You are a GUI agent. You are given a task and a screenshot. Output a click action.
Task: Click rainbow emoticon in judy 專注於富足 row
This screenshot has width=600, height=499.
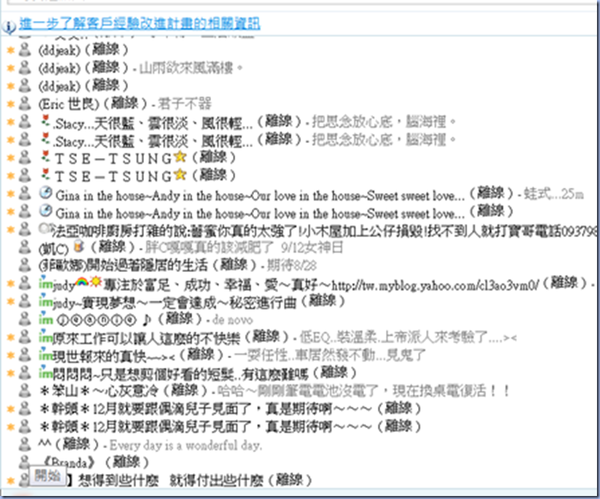click(82, 282)
